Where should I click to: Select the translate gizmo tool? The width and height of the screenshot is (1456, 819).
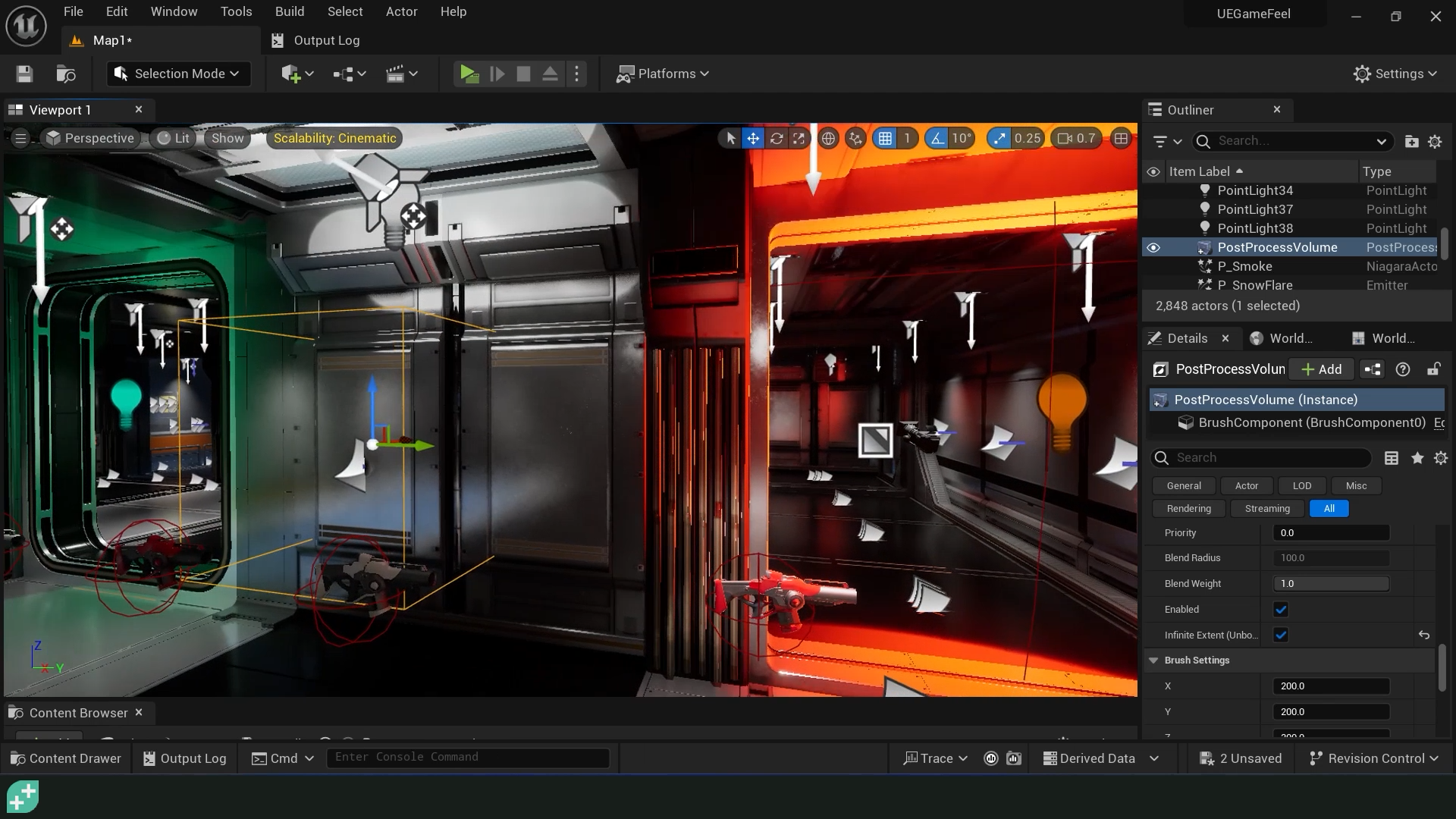point(753,138)
